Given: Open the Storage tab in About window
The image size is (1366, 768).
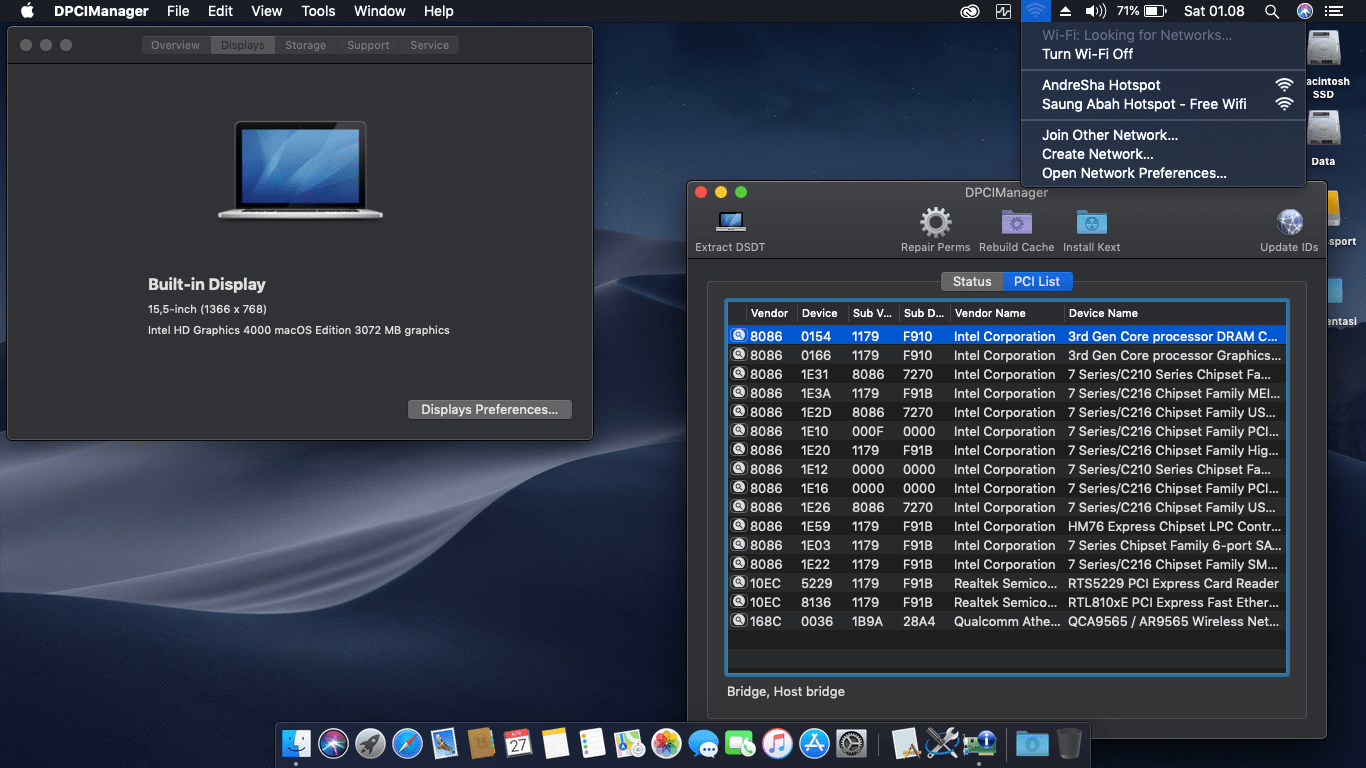Looking at the screenshot, I should tap(305, 45).
